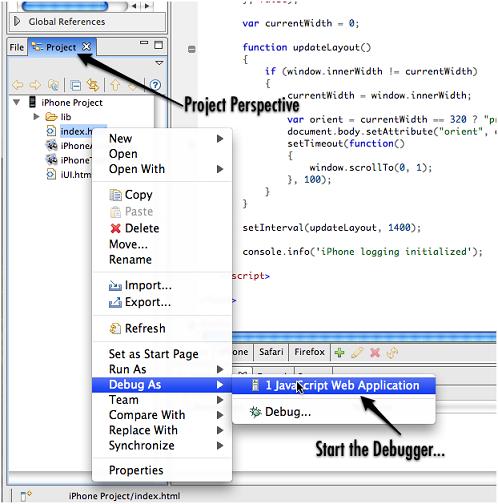The width and height of the screenshot is (498, 504).
Task: Click the "setInterval(updateLayout, 1400);" code line
Action: coord(332,228)
